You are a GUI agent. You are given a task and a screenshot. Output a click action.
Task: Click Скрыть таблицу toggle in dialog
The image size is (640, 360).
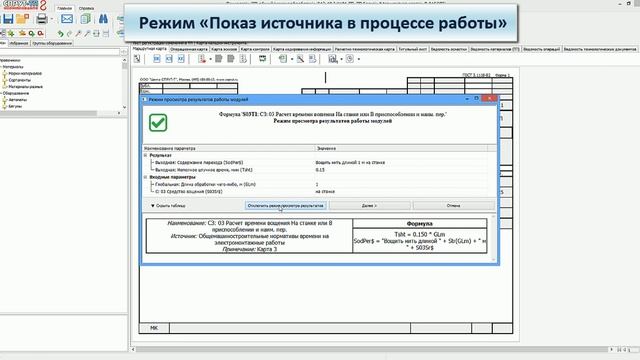168,206
